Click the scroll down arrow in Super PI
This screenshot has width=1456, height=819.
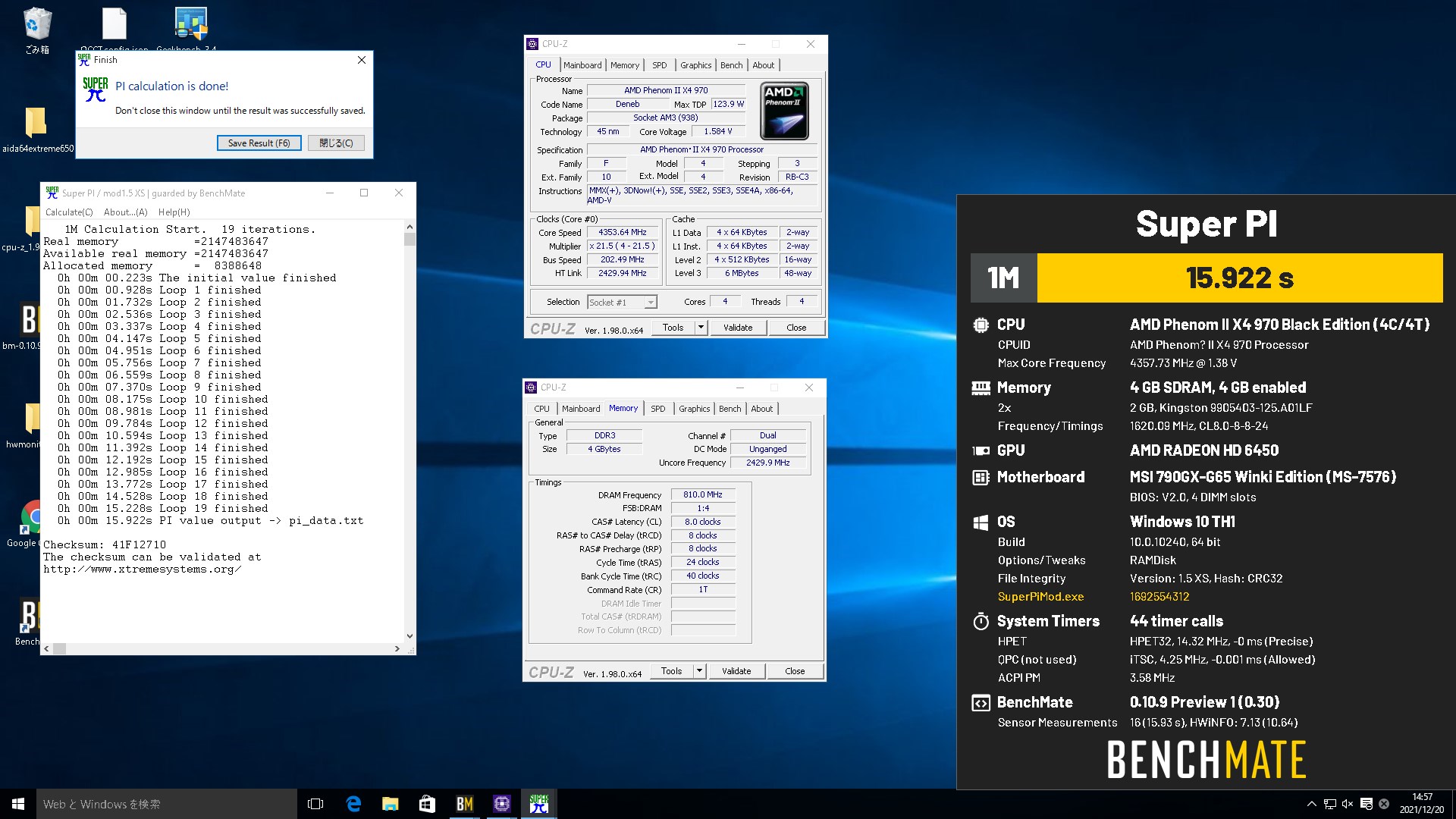[409, 636]
